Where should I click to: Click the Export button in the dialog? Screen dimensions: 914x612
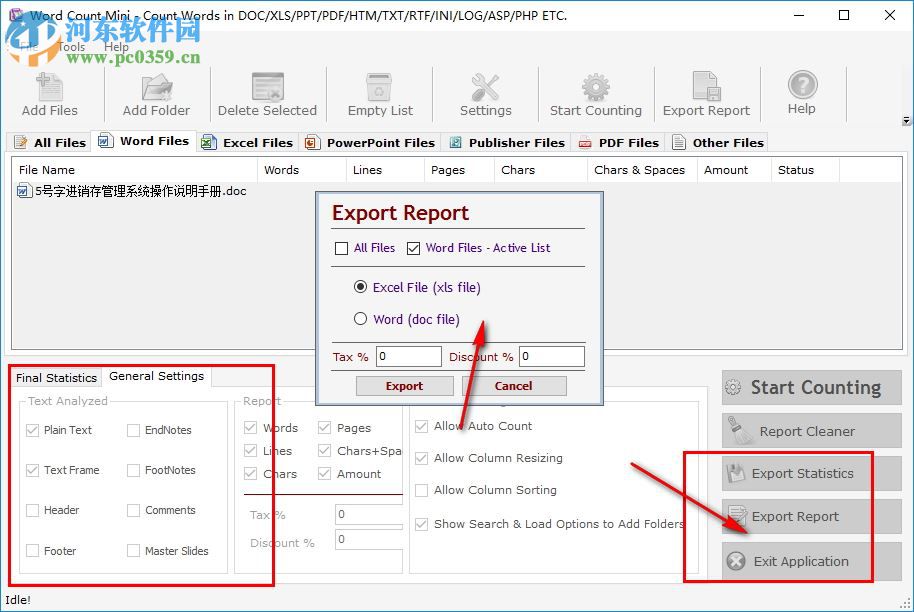click(405, 386)
